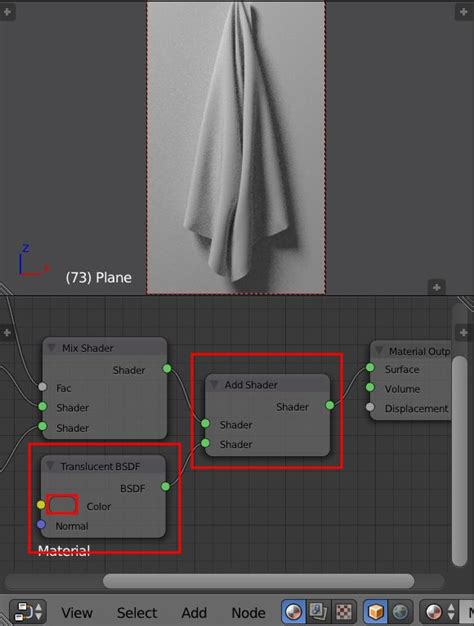The image size is (474, 626).
Task: Click the Mix Shader Fac socket
Action: [x=42, y=386]
